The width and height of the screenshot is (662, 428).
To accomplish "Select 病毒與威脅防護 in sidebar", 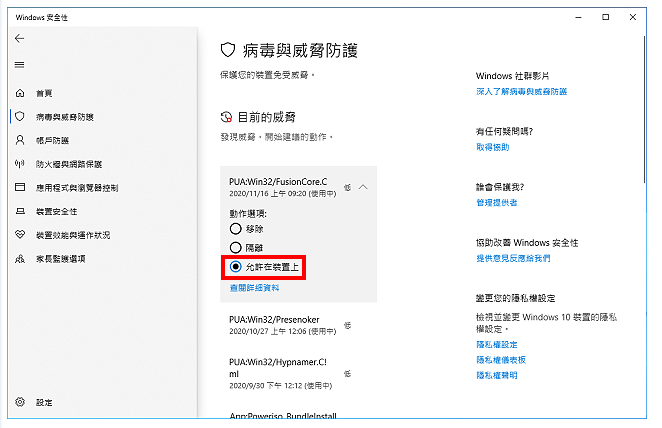I will [x=65, y=117].
